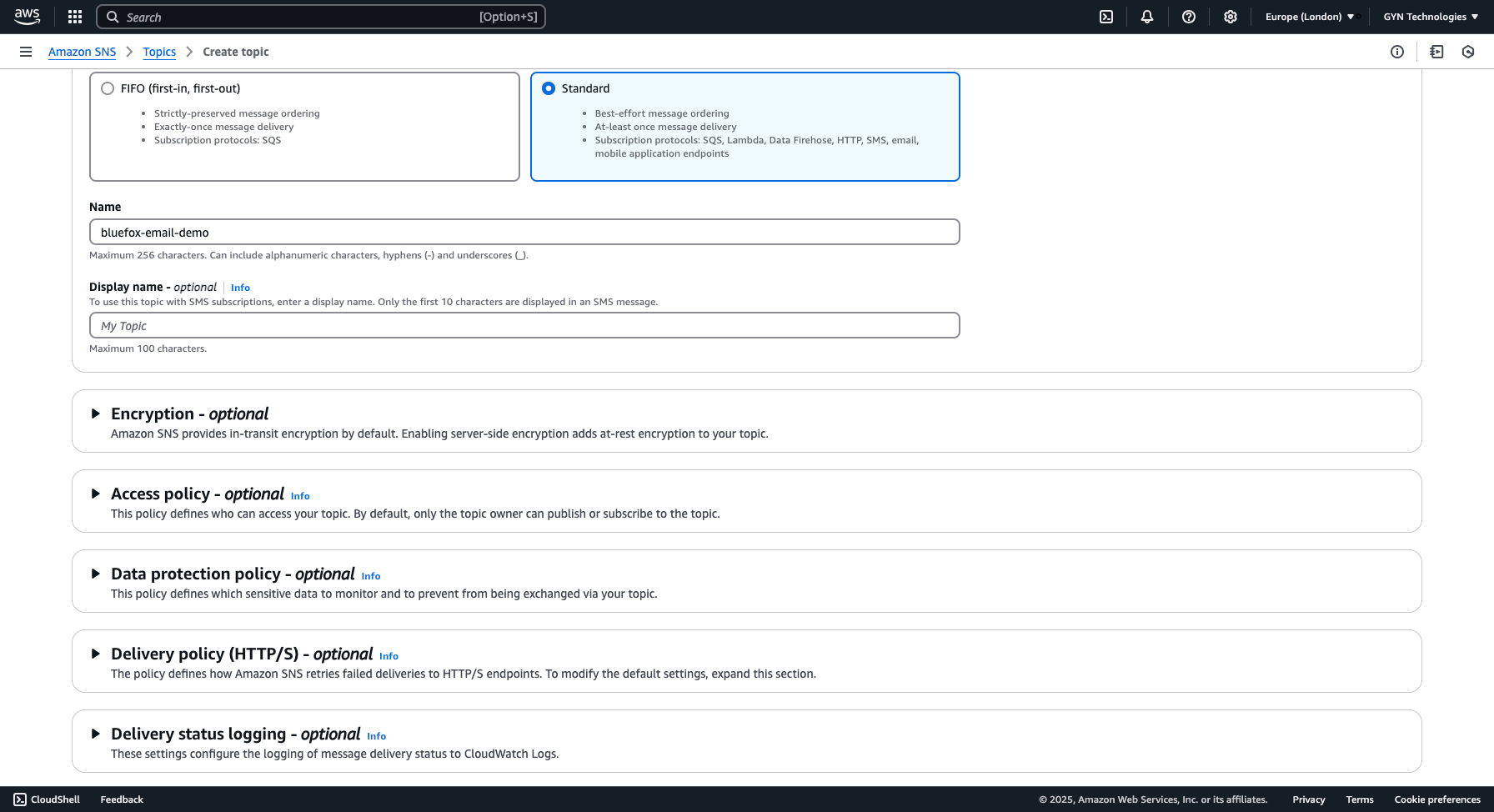Open the GYN Technologies account menu
This screenshot has width=1494, height=812.
click(1429, 16)
